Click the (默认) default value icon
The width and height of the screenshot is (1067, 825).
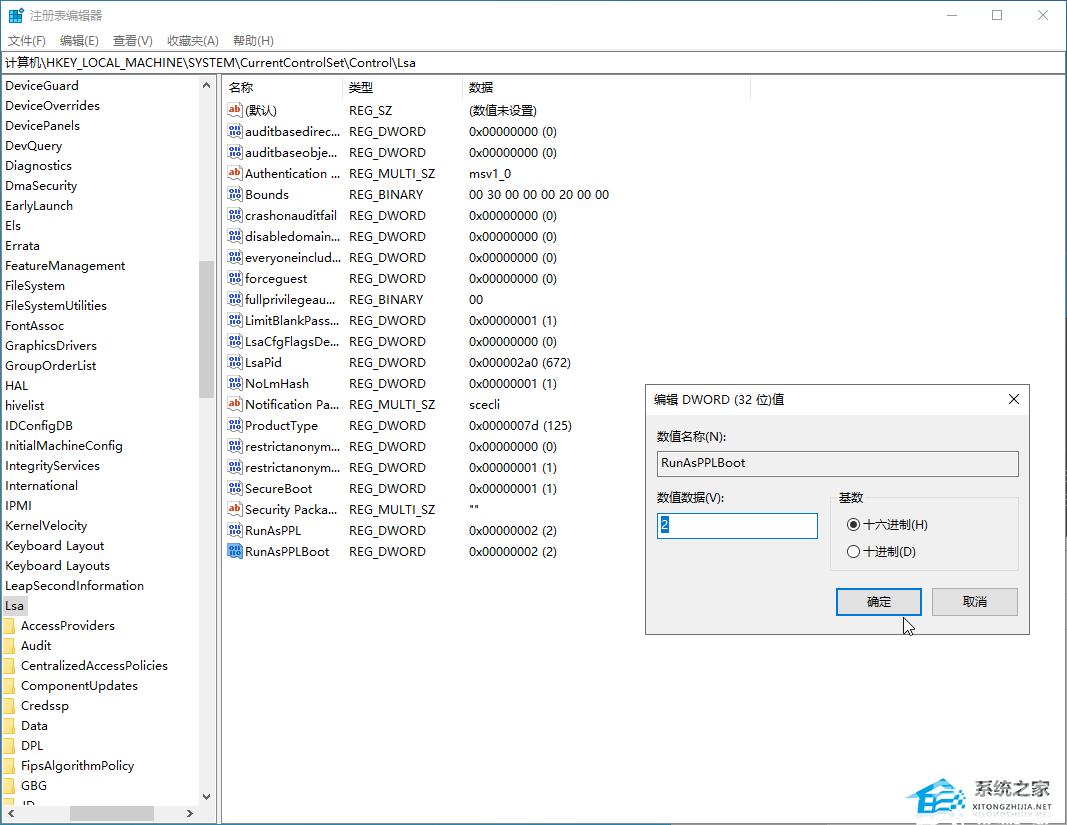235,110
